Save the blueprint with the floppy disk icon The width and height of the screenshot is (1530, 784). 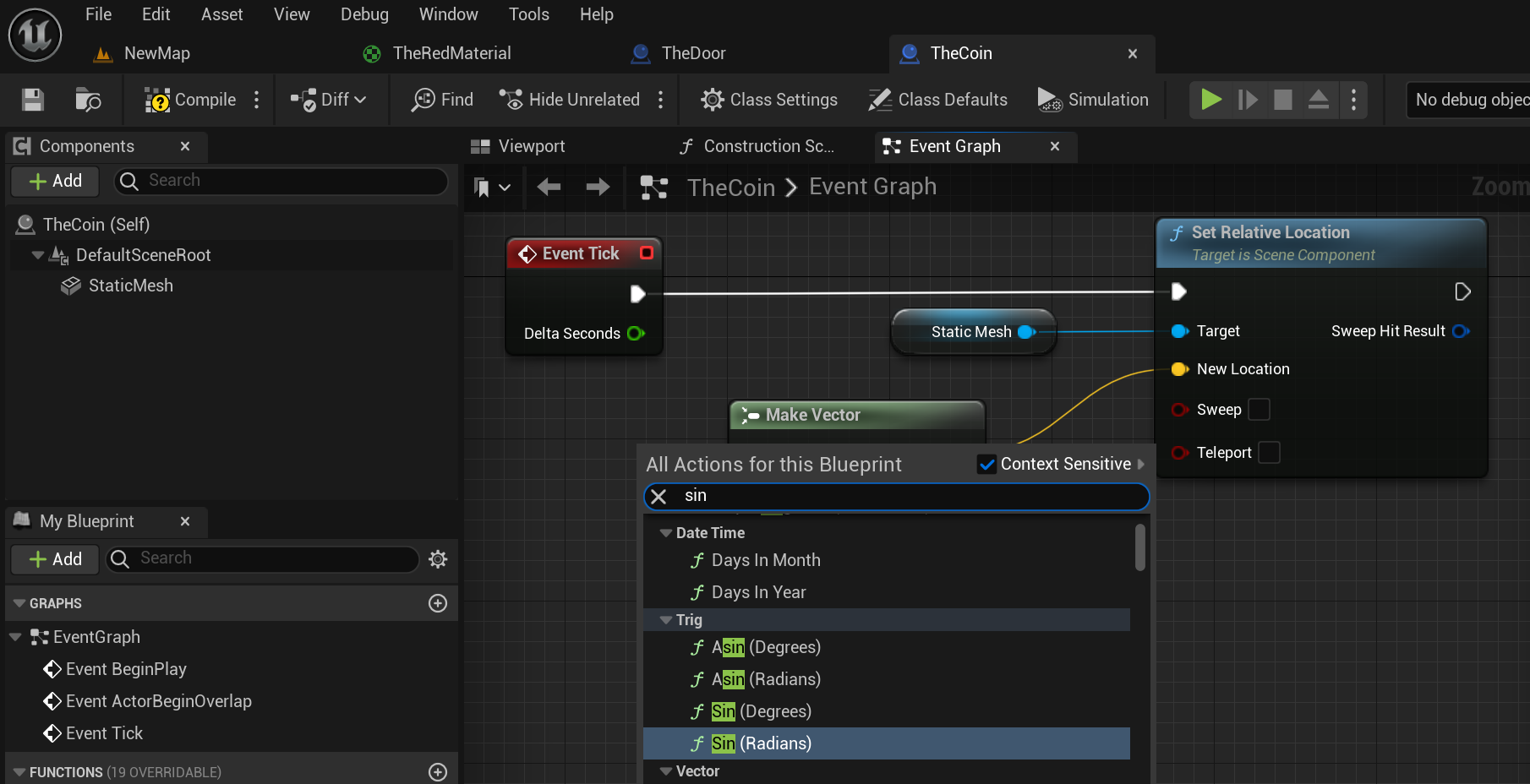pos(33,100)
